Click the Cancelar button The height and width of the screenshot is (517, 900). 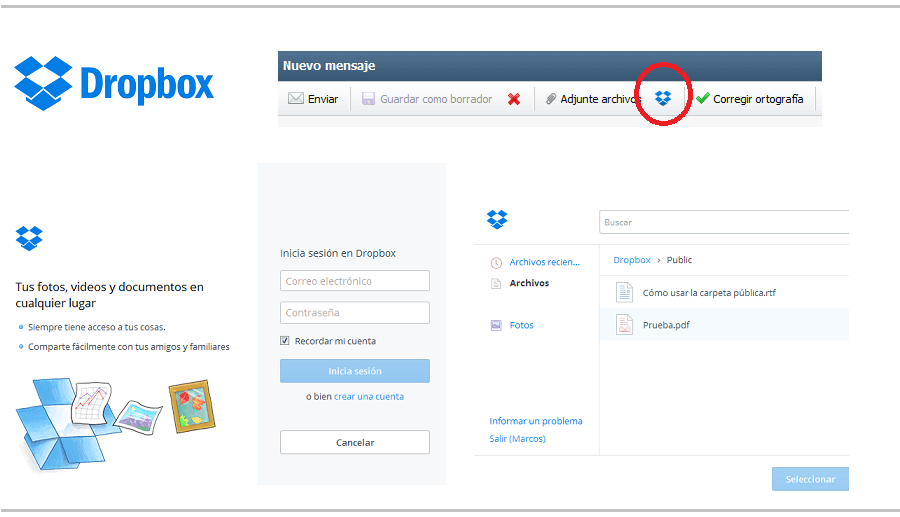click(x=355, y=442)
